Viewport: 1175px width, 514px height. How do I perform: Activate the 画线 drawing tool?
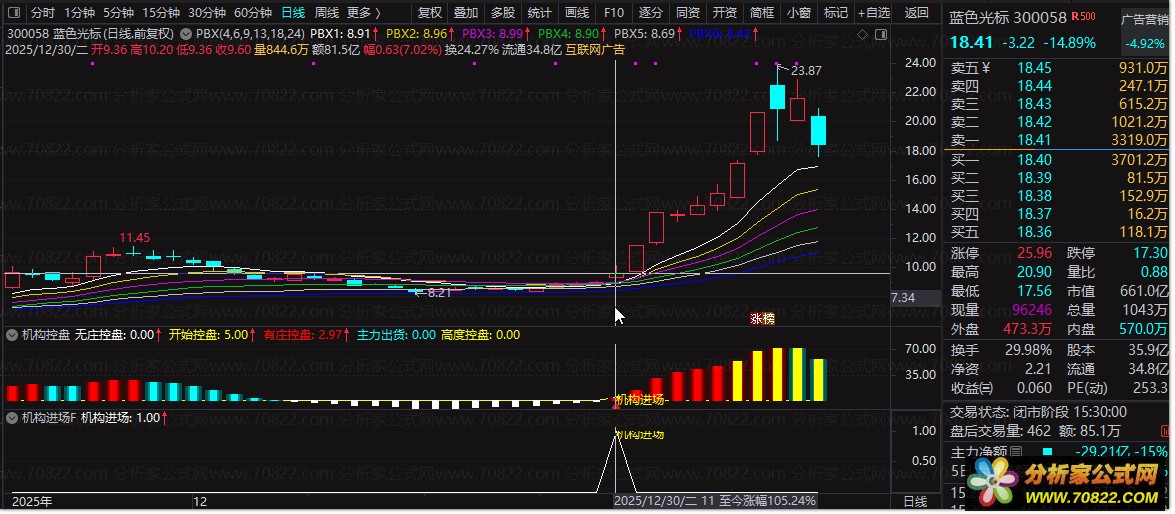coord(576,13)
